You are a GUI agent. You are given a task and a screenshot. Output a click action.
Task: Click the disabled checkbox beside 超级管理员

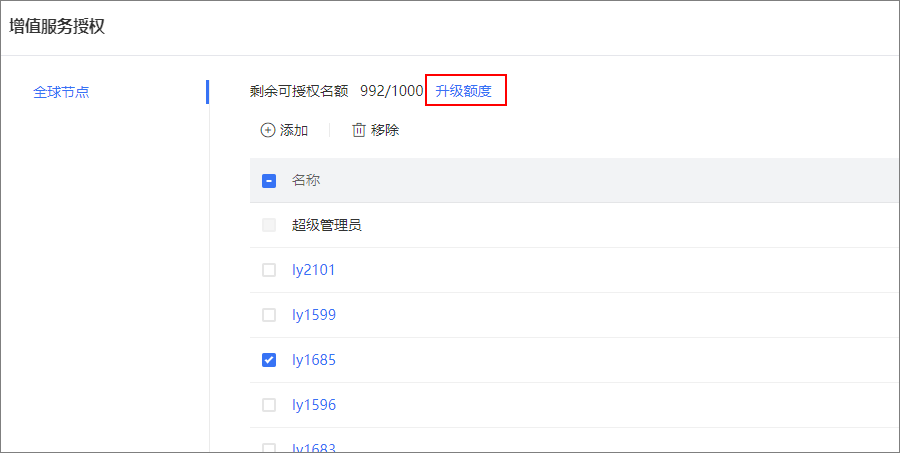pyautogui.click(x=269, y=225)
